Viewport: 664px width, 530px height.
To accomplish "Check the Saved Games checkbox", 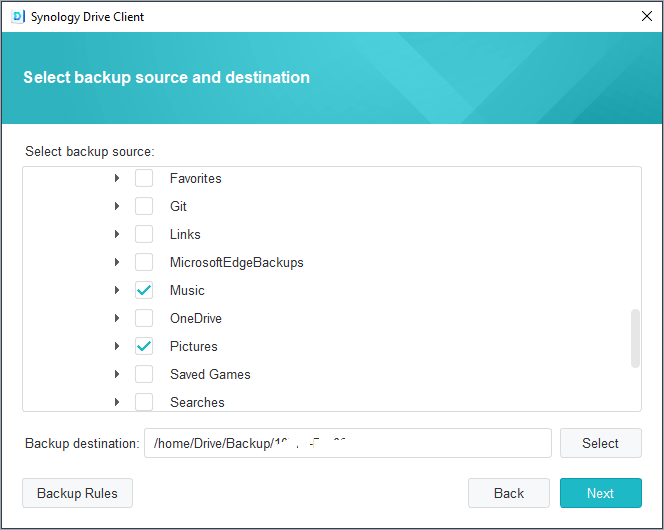I will coord(144,374).
